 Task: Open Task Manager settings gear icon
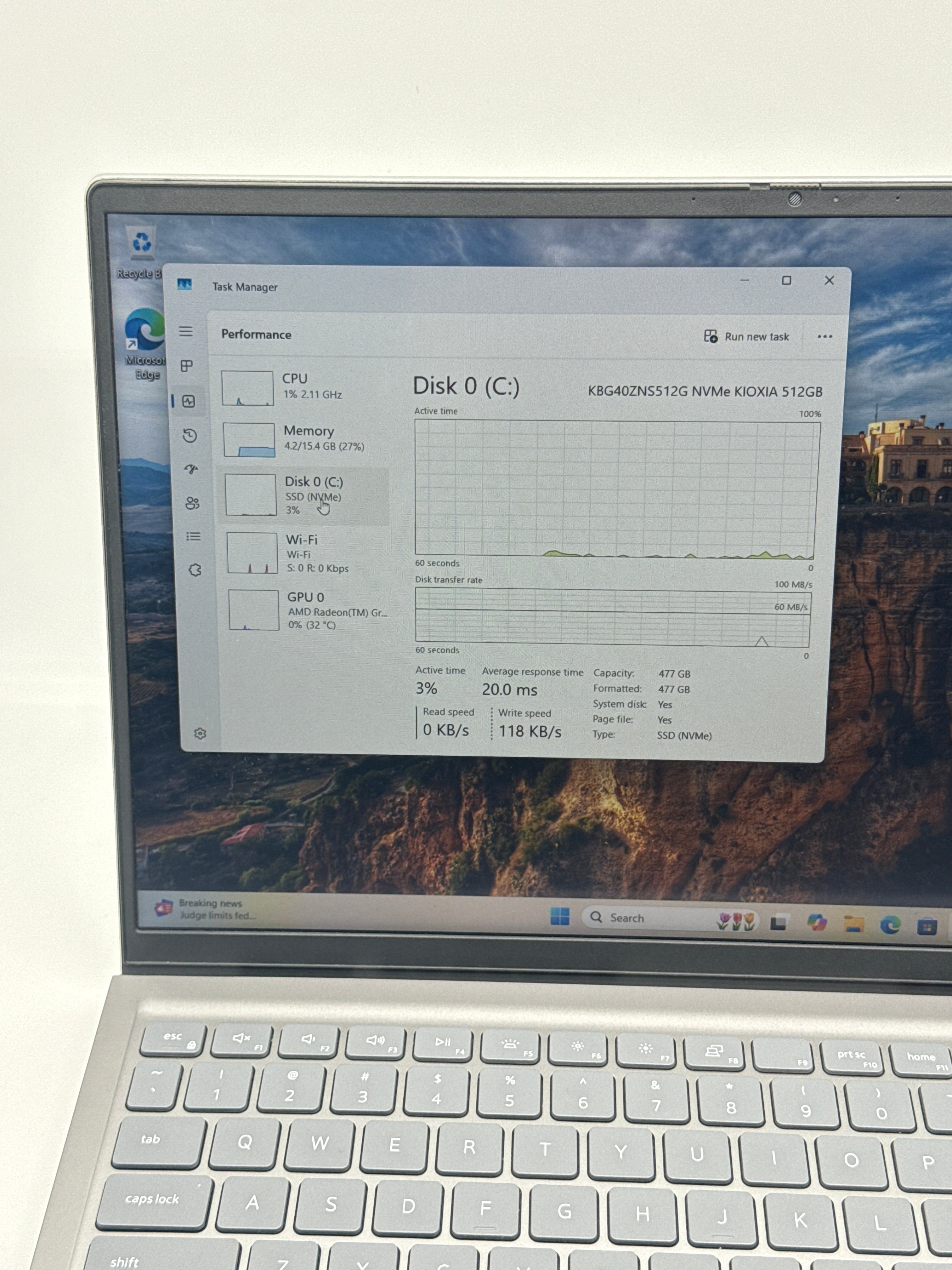[x=200, y=734]
